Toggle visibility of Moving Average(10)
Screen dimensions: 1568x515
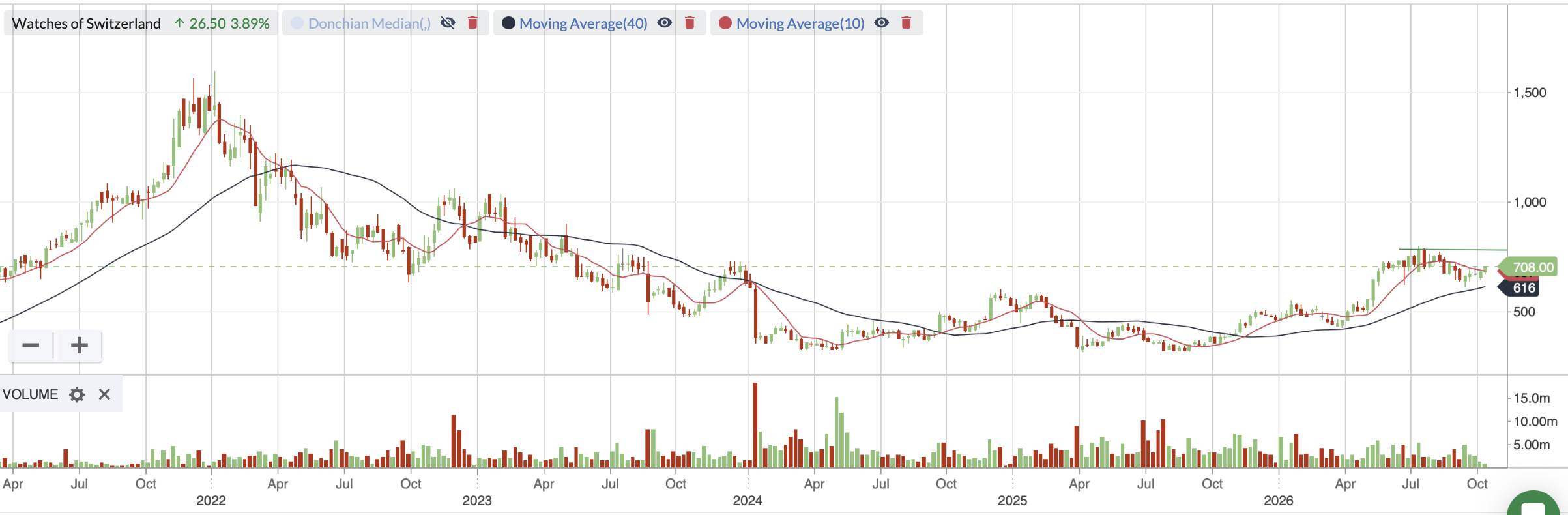881,23
